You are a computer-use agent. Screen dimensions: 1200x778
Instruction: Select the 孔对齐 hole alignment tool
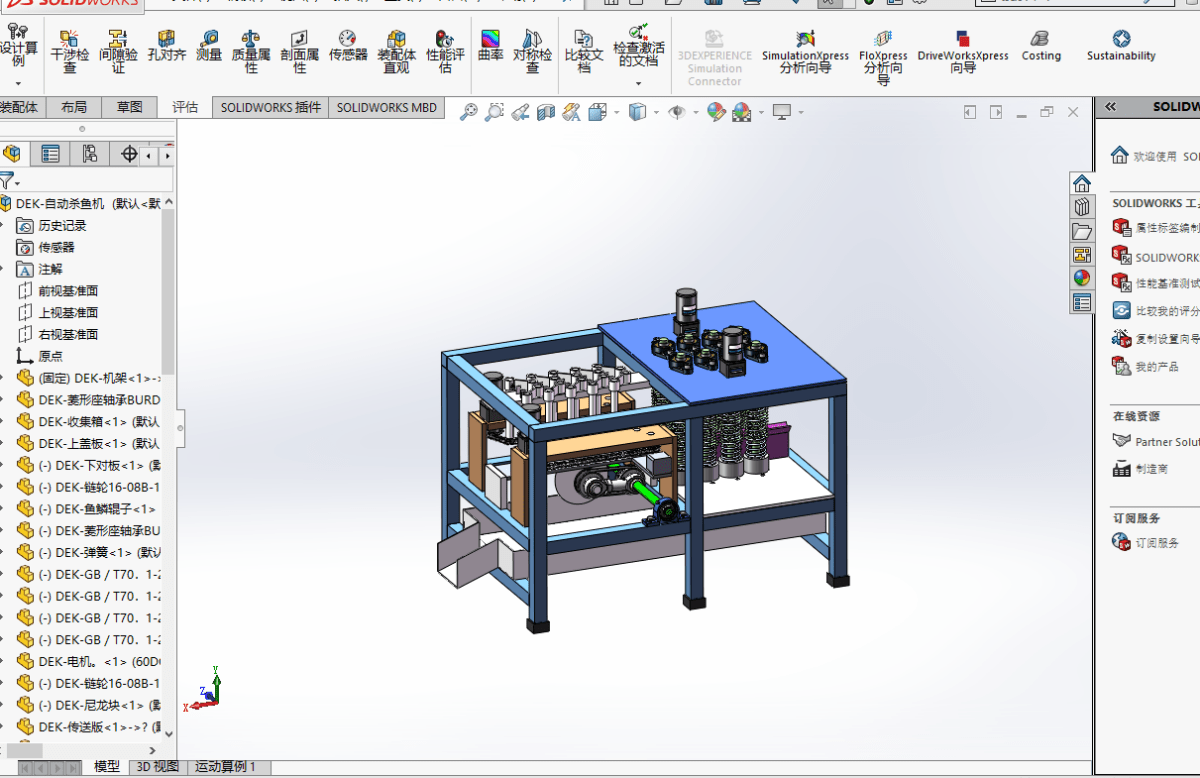[167, 46]
